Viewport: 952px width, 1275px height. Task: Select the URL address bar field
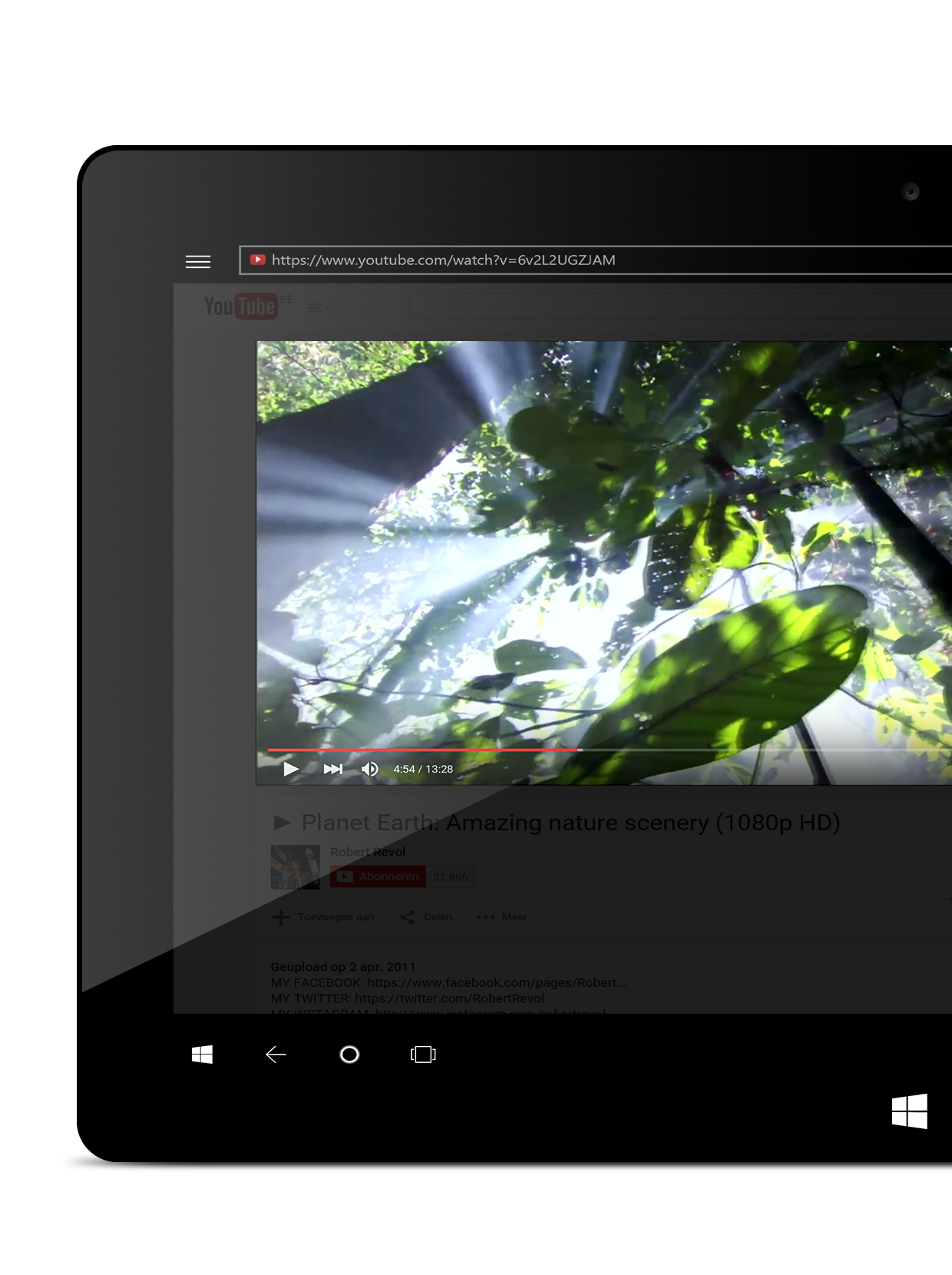596,260
